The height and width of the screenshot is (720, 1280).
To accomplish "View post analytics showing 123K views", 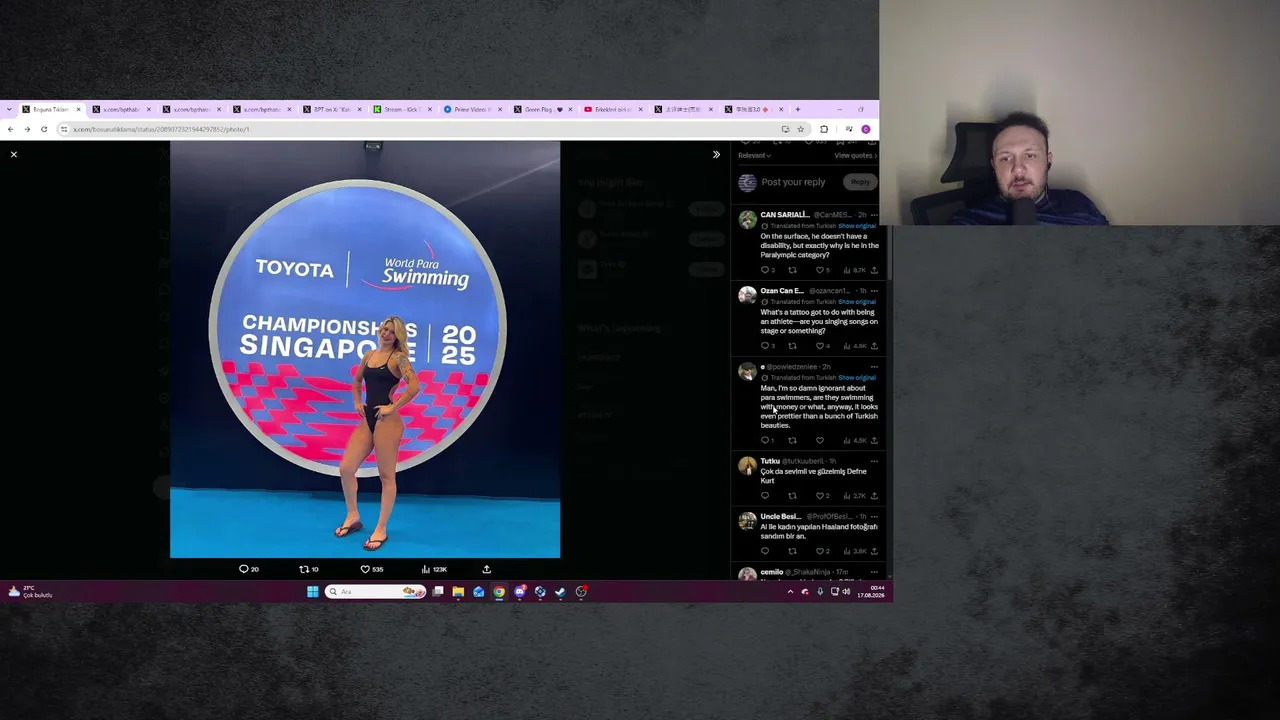I will click(434, 569).
